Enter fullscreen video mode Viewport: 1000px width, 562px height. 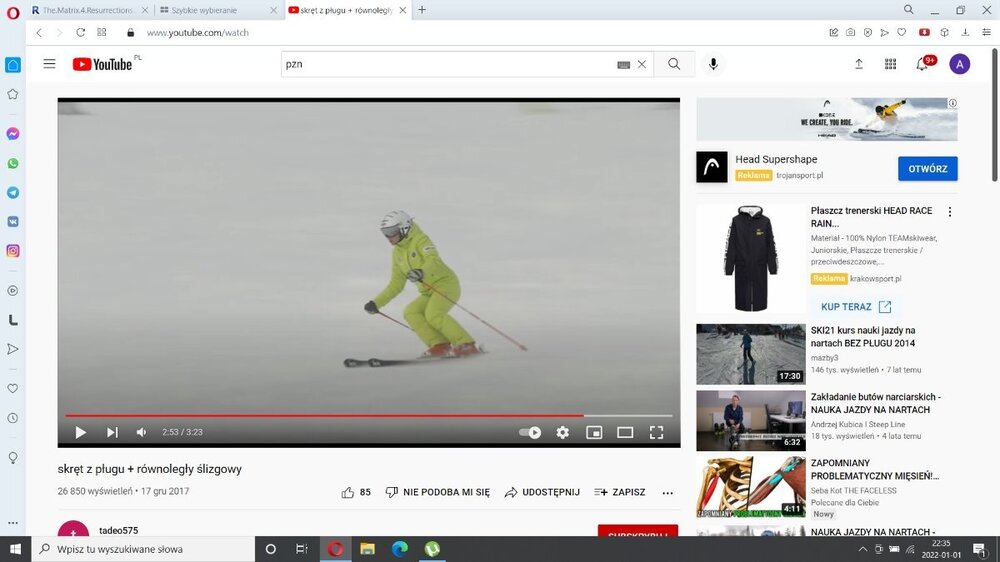coord(656,432)
